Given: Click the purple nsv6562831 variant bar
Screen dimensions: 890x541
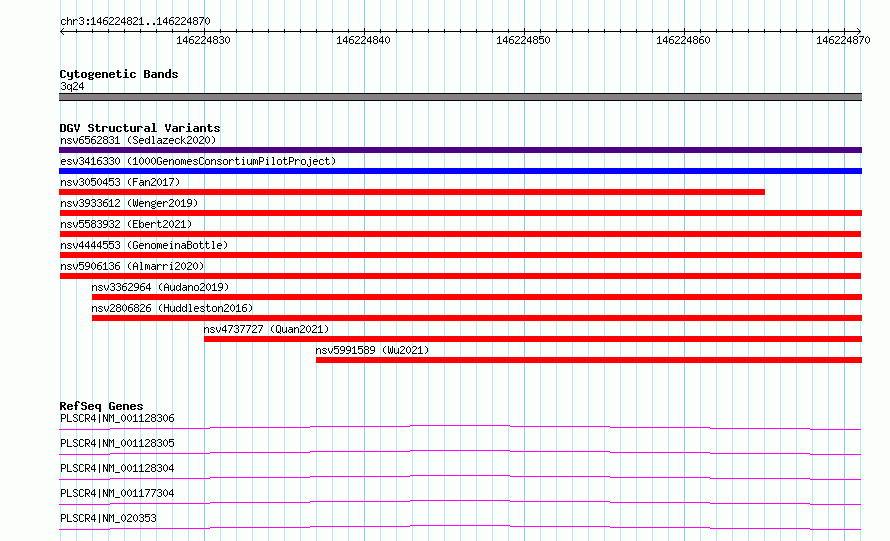Looking at the screenshot, I should pyautogui.click(x=460, y=150).
